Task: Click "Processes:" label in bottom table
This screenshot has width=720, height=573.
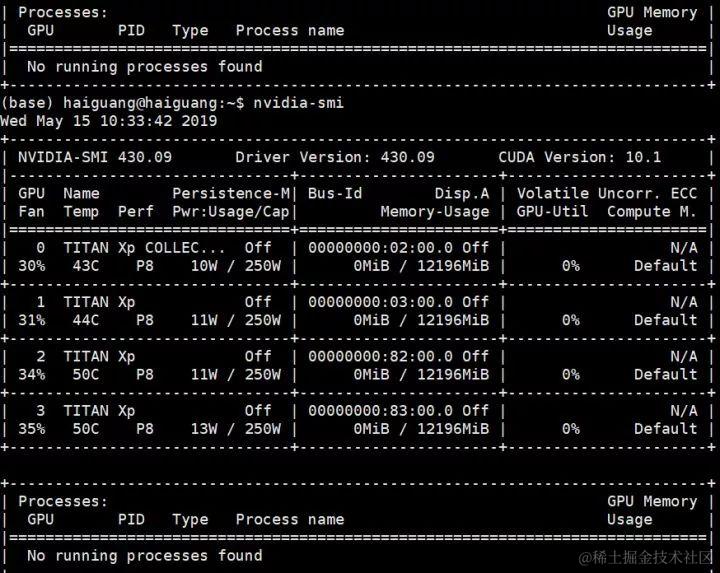Action: tap(63, 501)
